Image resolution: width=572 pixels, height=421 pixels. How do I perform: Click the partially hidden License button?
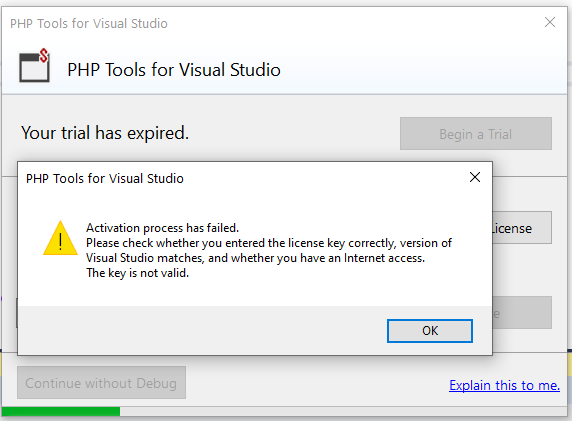point(522,228)
